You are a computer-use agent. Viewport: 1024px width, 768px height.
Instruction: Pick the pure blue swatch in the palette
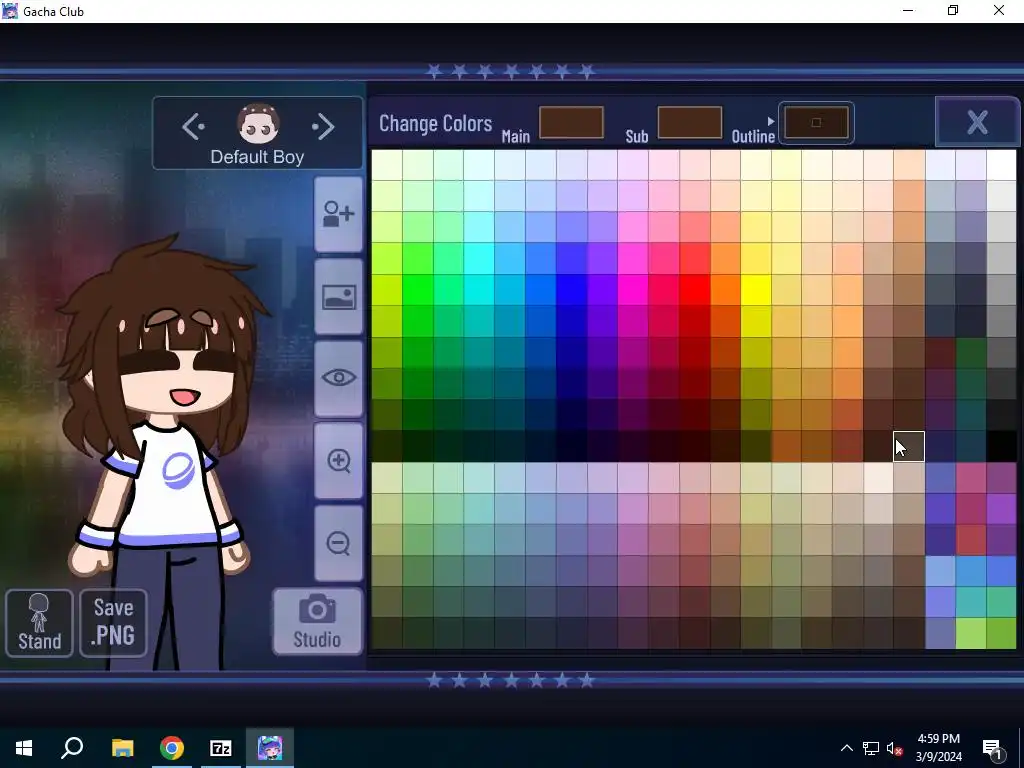coord(571,289)
